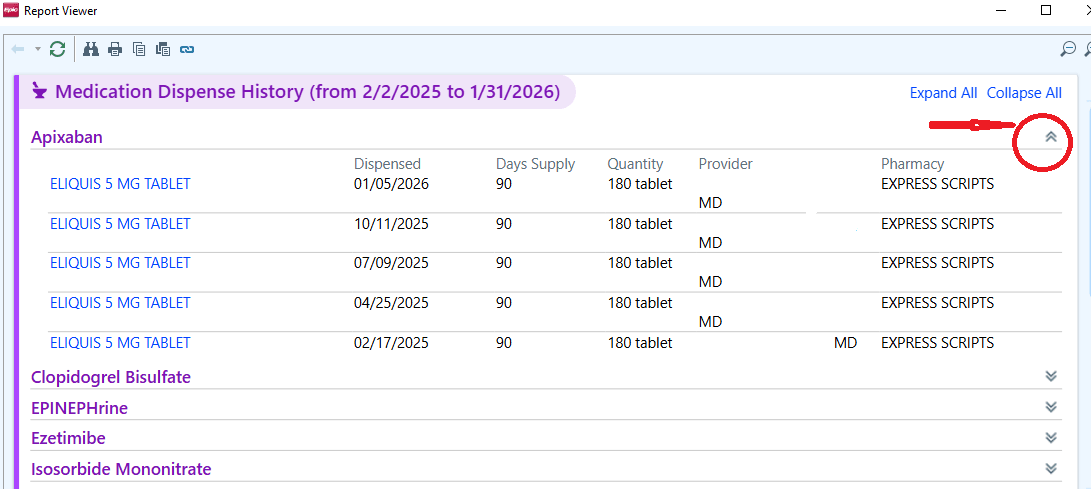Print the report using the printer icon
The width and height of the screenshot is (1091, 489).
point(115,49)
